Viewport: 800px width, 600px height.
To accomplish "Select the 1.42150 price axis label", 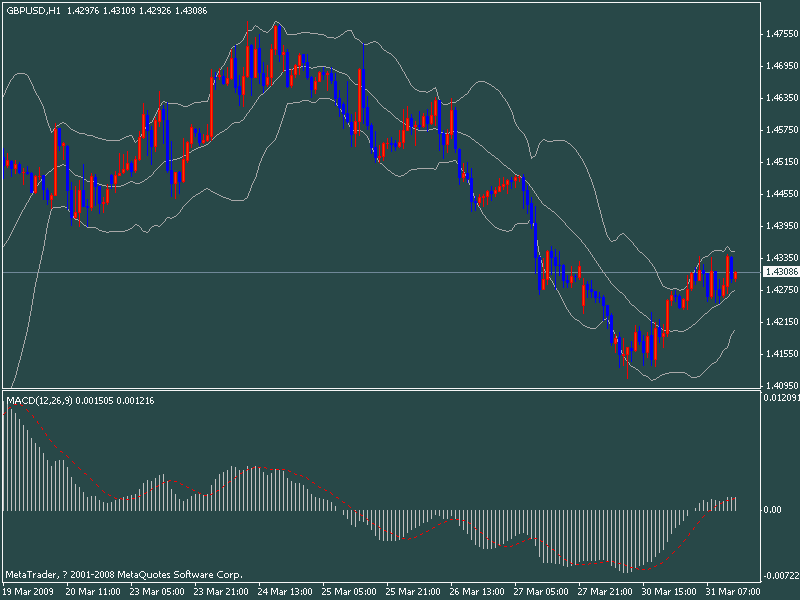I will (x=782, y=322).
